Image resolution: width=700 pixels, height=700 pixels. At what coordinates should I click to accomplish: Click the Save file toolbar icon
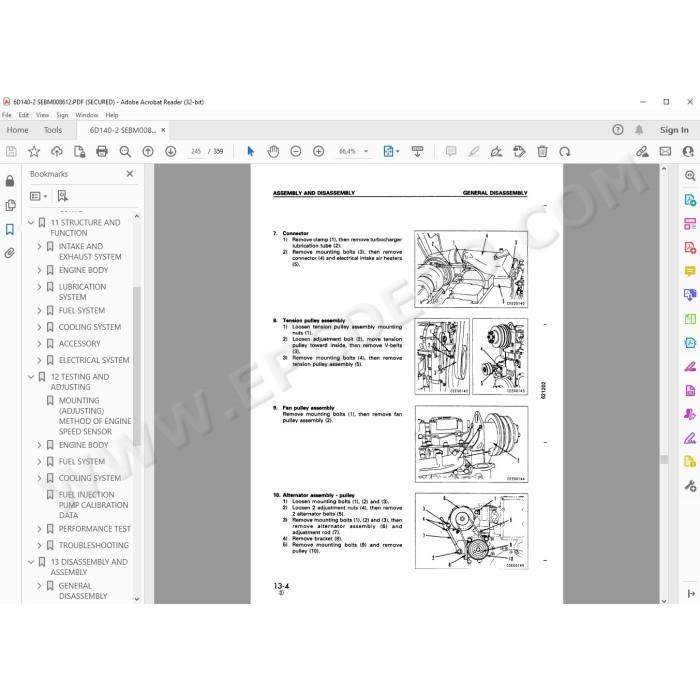coord(11,152)
